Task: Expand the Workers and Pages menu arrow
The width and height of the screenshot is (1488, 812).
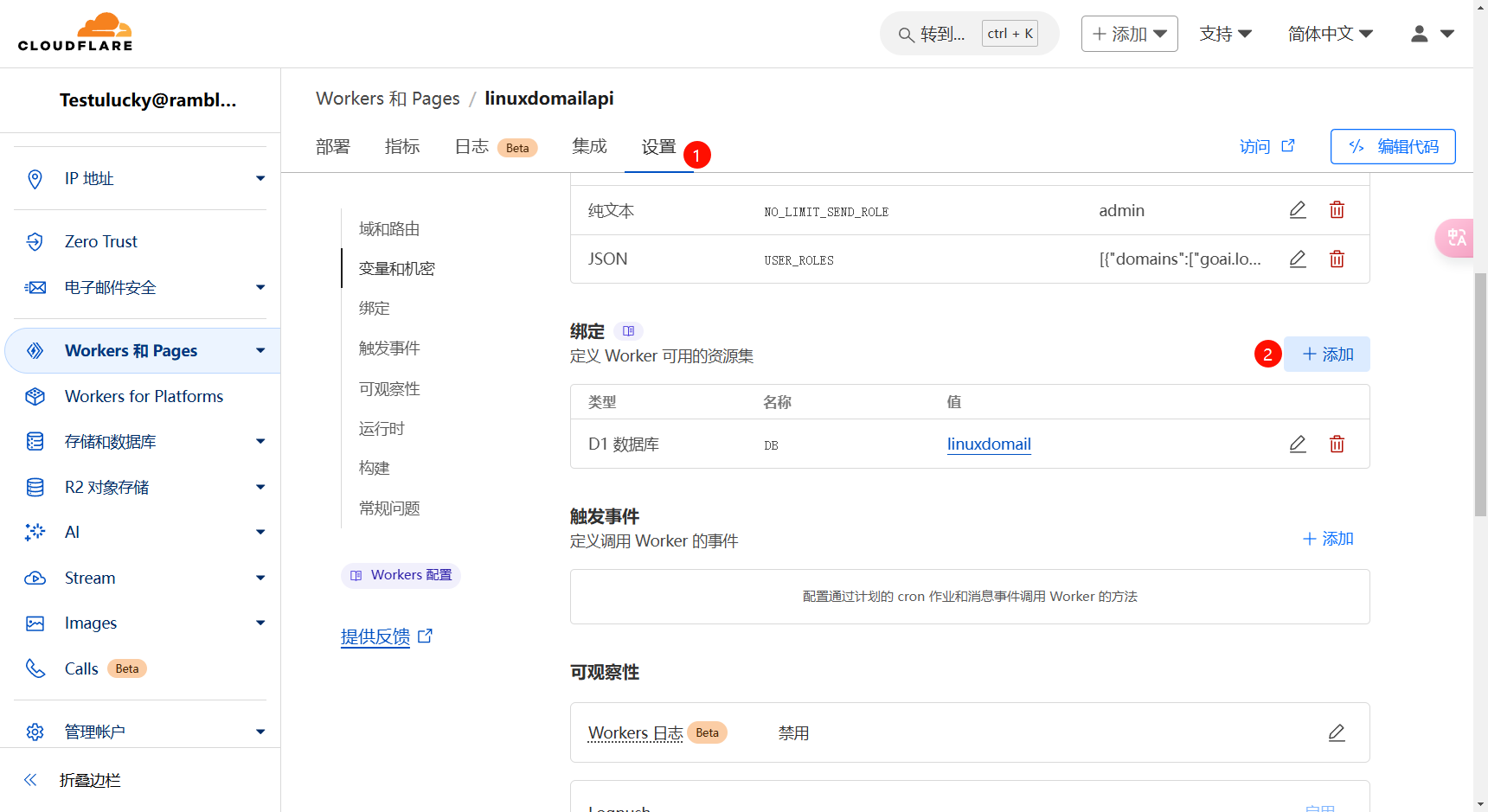Action: click(260, 350)
